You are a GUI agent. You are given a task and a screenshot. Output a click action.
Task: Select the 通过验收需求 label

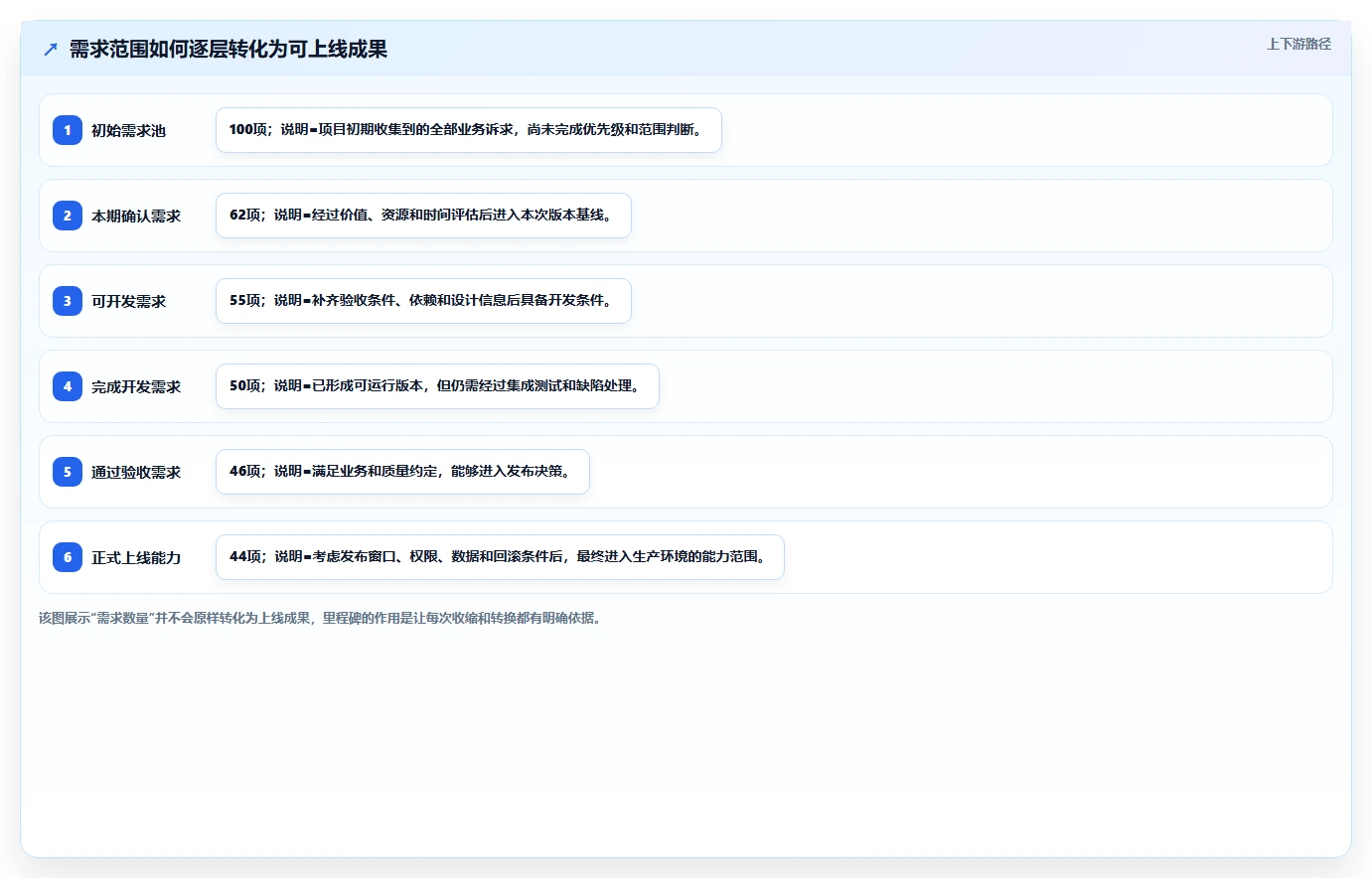136,472
